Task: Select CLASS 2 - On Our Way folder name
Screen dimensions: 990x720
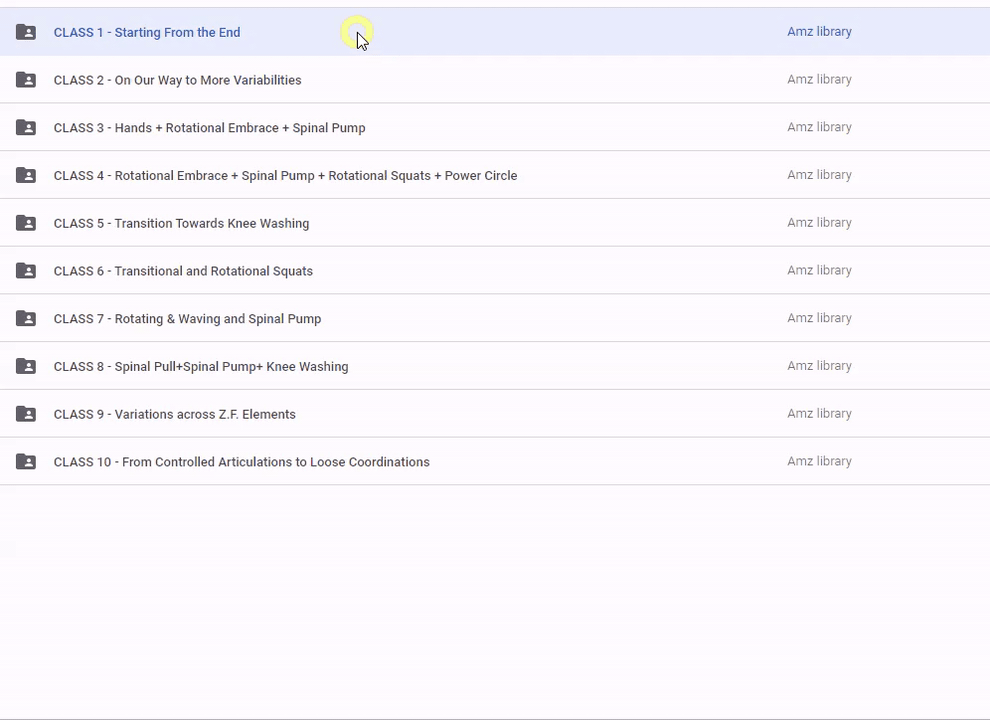Action: tap(177, 80)
